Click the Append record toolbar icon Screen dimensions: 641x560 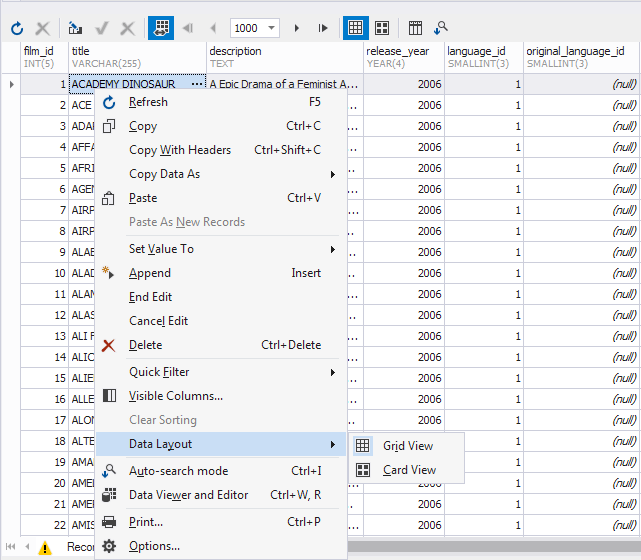(75, 28)
